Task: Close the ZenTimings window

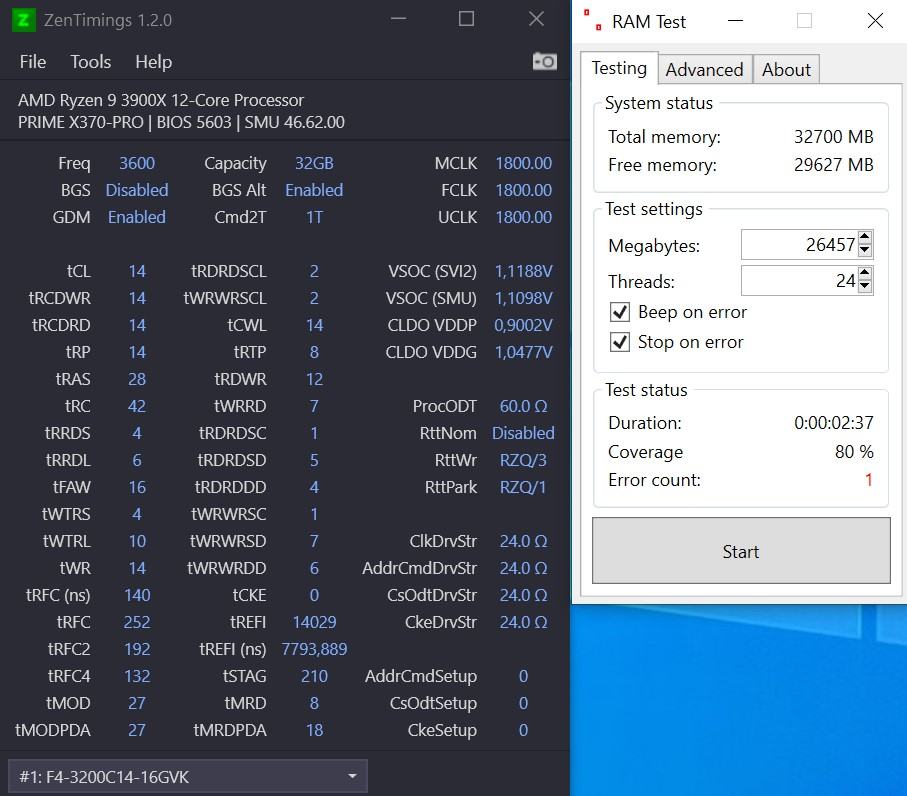Action: tap(536, 19)
